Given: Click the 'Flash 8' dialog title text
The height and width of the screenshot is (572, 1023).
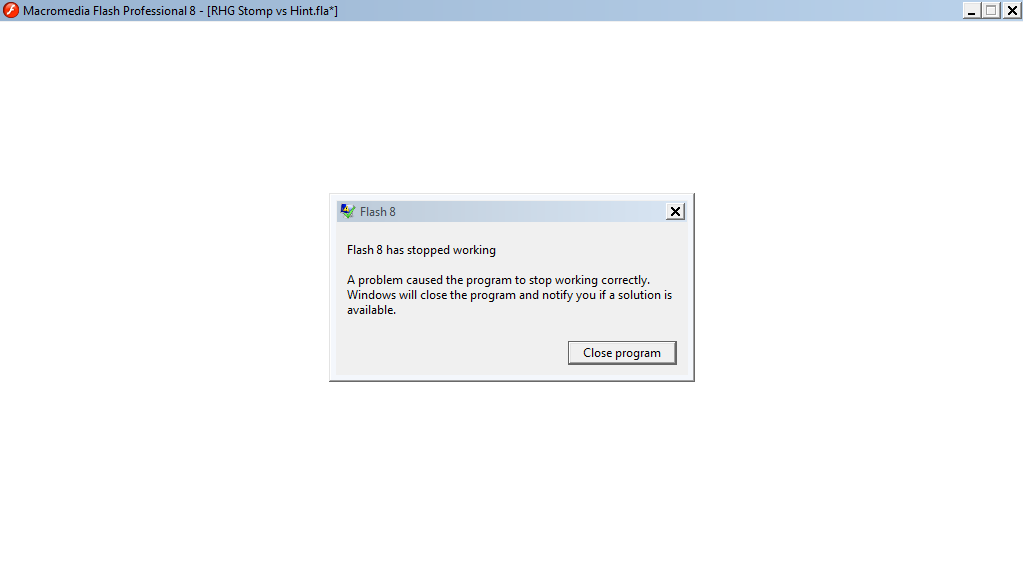Looking at the screenshot, I should coord(378,212).
